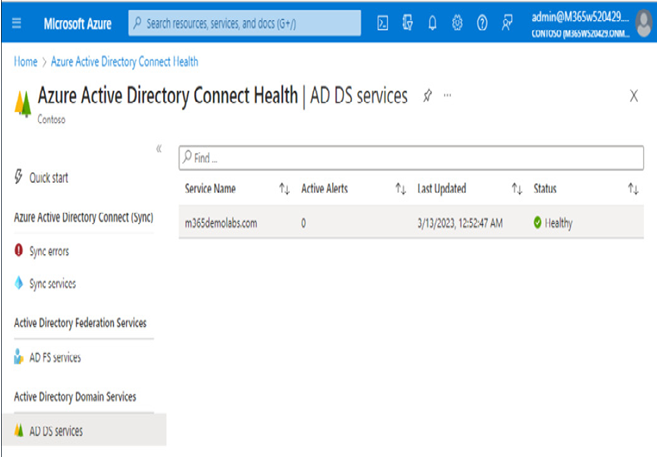Focus the Find filter field
The width and height of the screenshot is (658, 464).
[x=411, y=158]
